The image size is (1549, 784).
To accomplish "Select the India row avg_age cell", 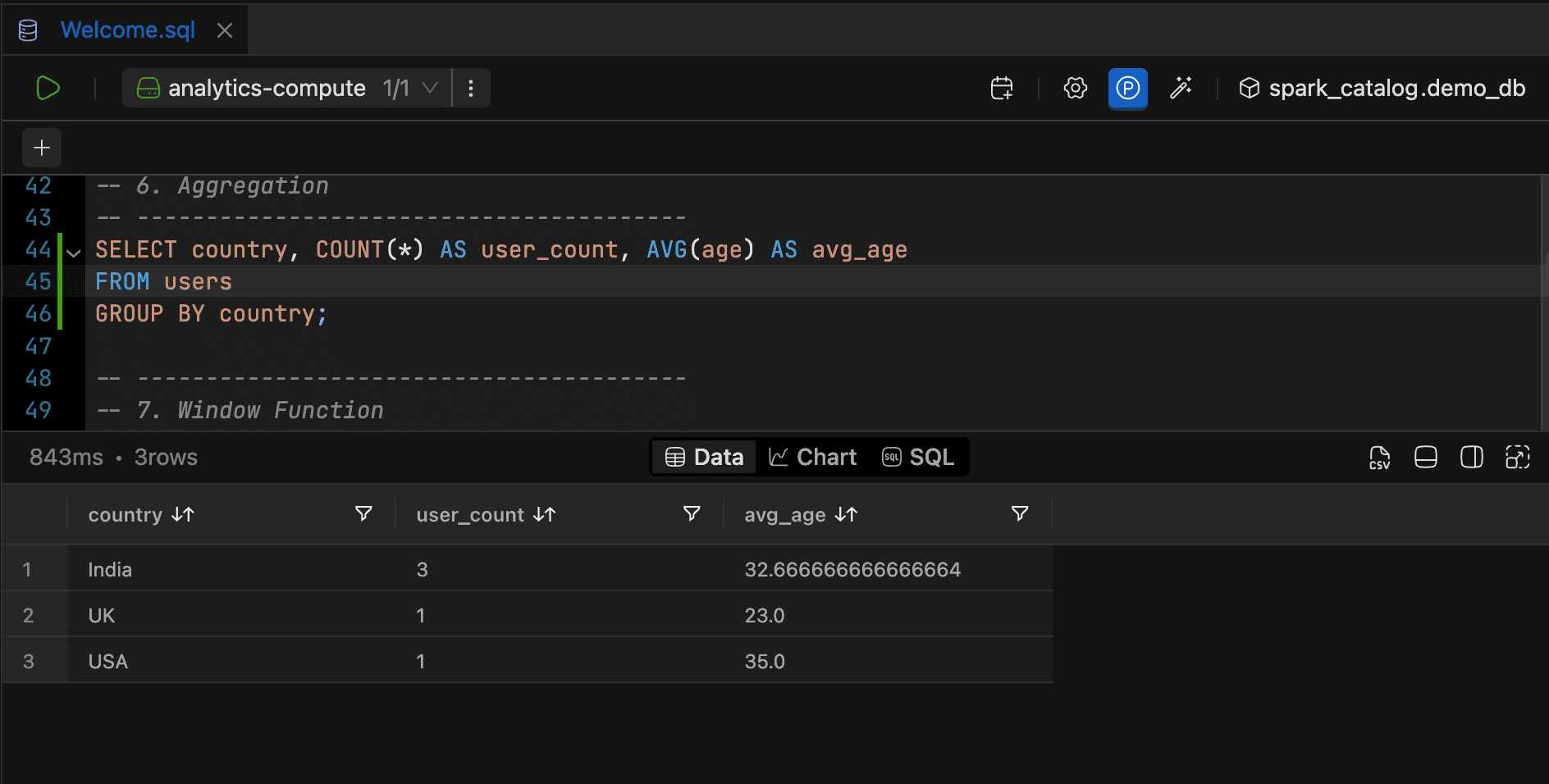I will pyautogui.click(x=852, y=569).
